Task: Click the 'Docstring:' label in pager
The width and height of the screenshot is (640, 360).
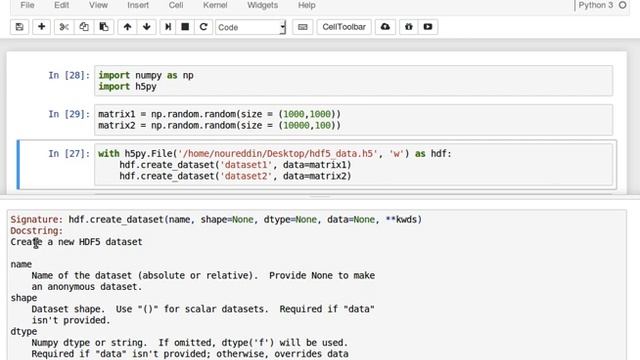Action: 37,231
